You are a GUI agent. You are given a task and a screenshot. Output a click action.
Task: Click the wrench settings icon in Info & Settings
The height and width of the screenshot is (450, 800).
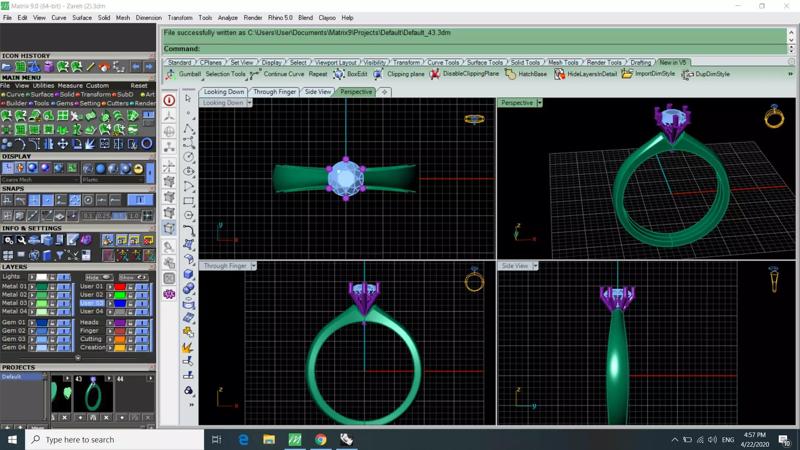click(21, 240)
